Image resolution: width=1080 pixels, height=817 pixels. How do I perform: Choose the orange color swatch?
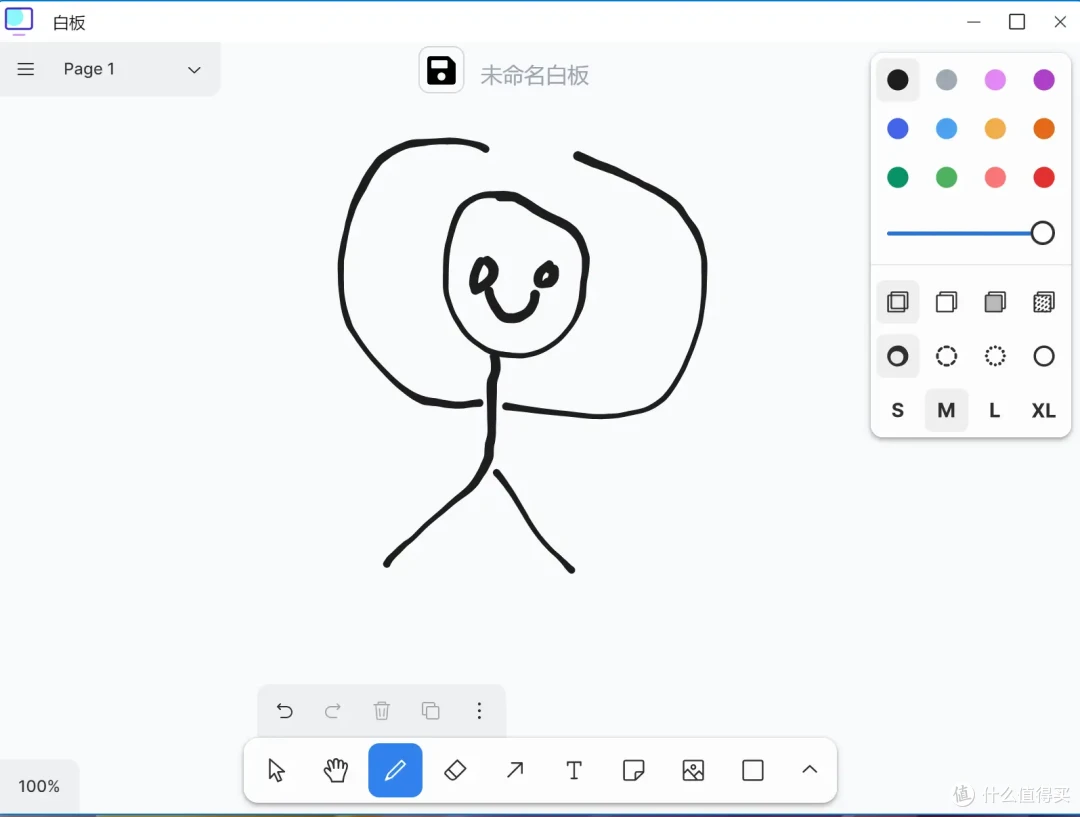click(1044, 129)
